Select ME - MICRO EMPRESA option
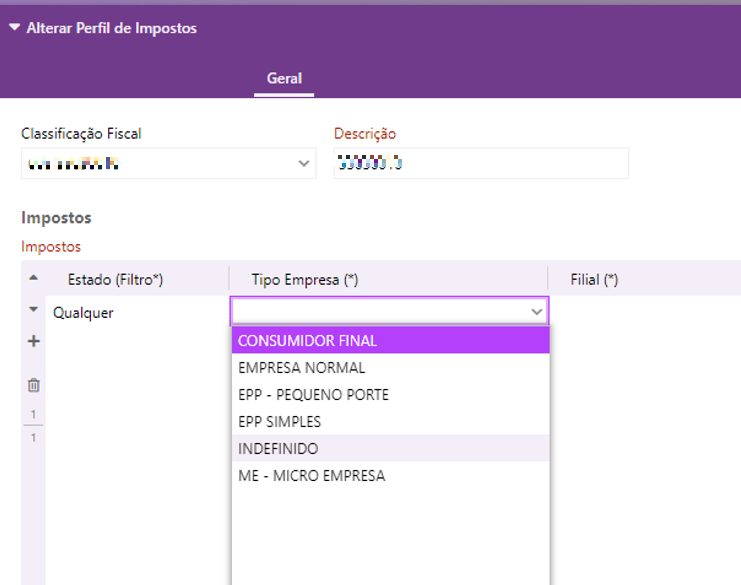Viewport: 741px width, 585px height. point(311,476)
